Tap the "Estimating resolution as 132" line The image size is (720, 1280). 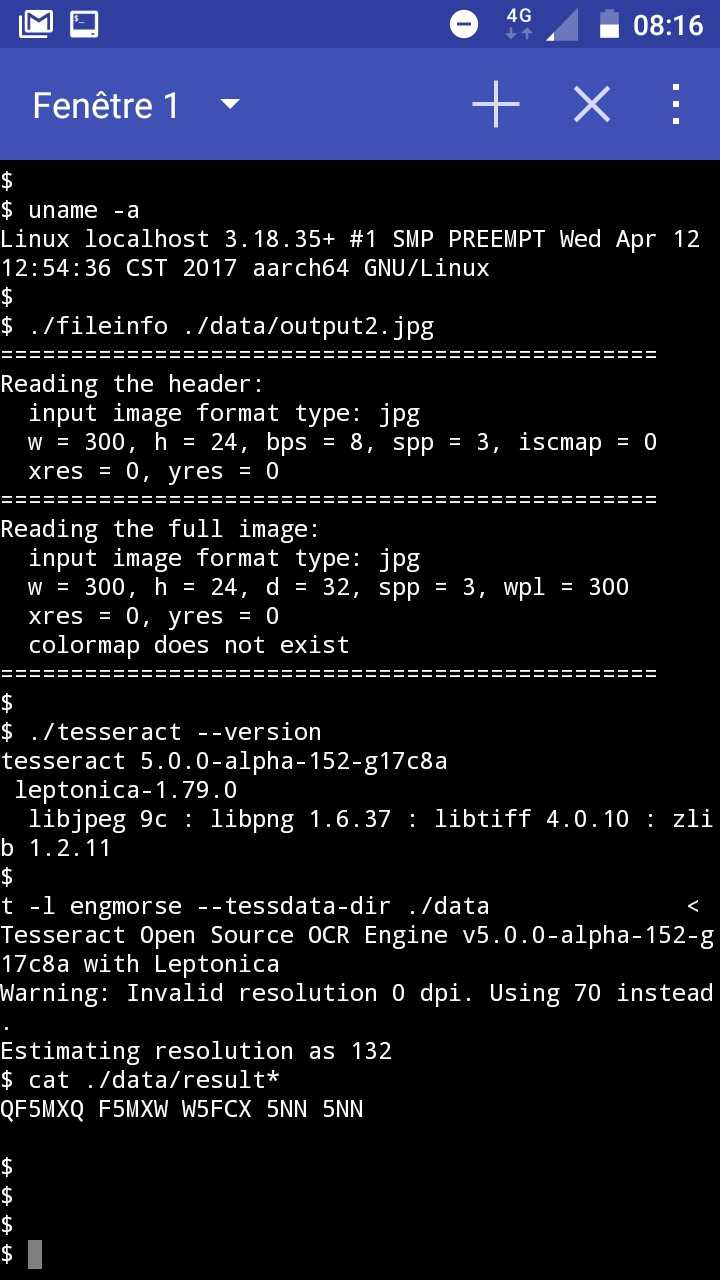tap(196, 1051)
